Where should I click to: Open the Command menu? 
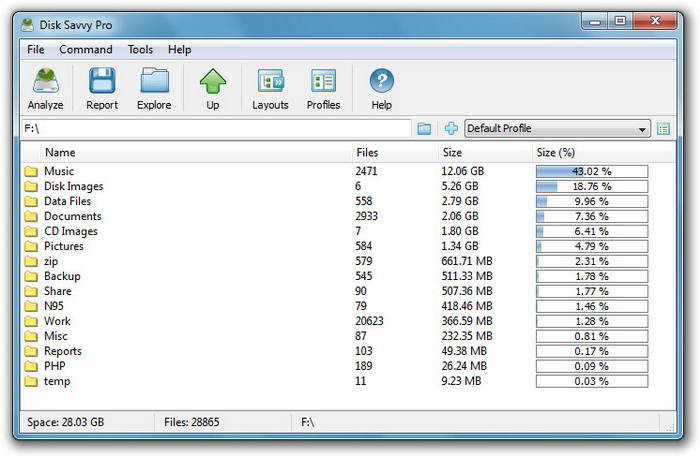pos(86,50)
